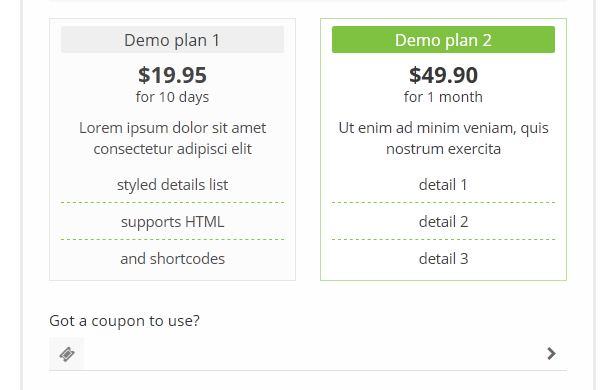Click 'detail 1' in Demo plan 2
The image size is (616, 390).
pos(443,185)
